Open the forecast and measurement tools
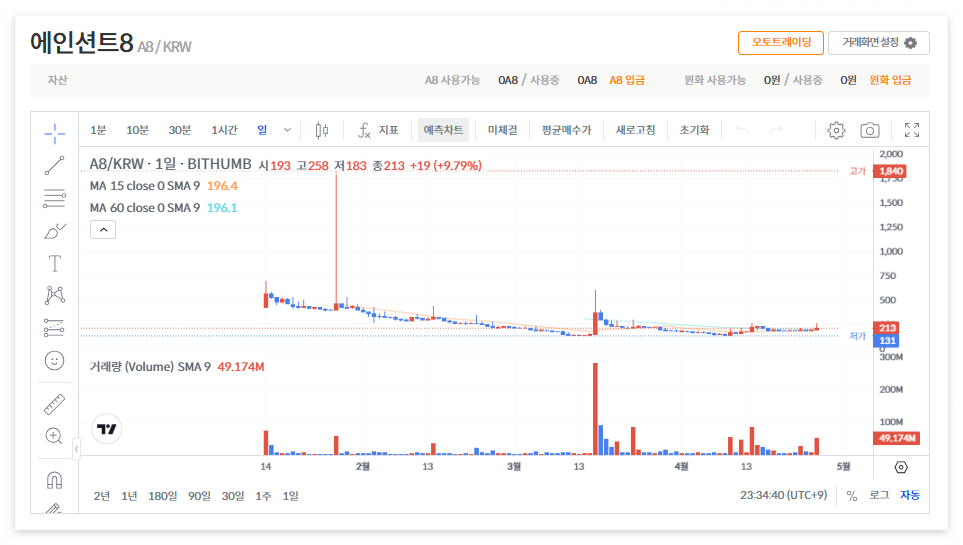Viewport: 963px width, 545px height. click(55, 328)
